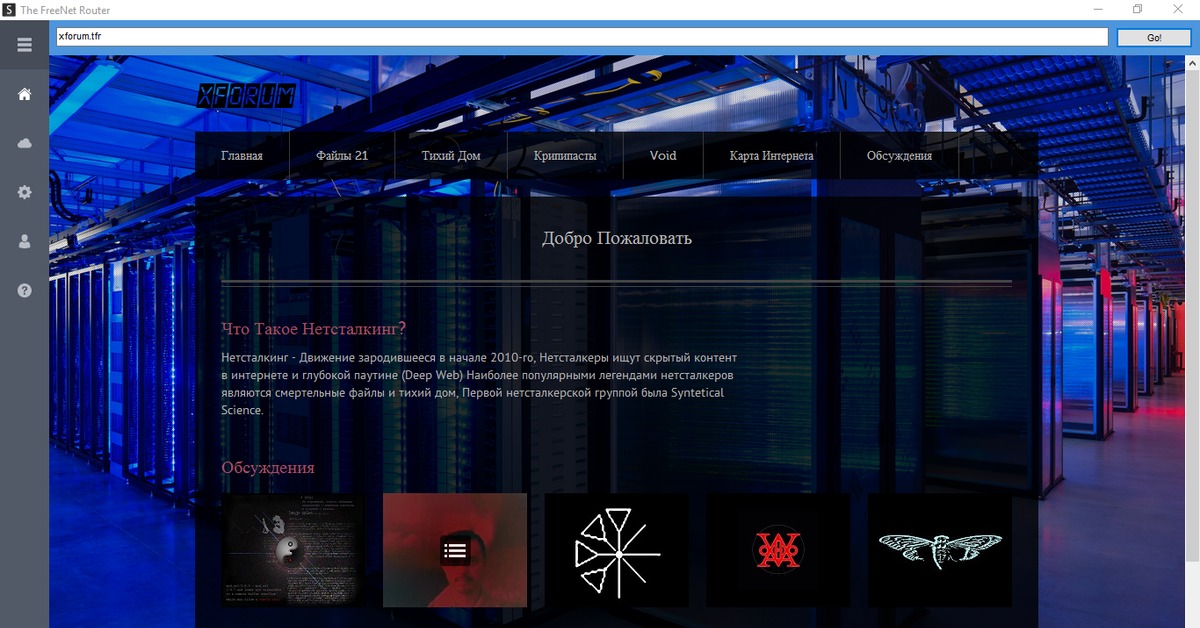Open the cloud icon in sidebar
1200x628 pixels.
coord(24,143)
